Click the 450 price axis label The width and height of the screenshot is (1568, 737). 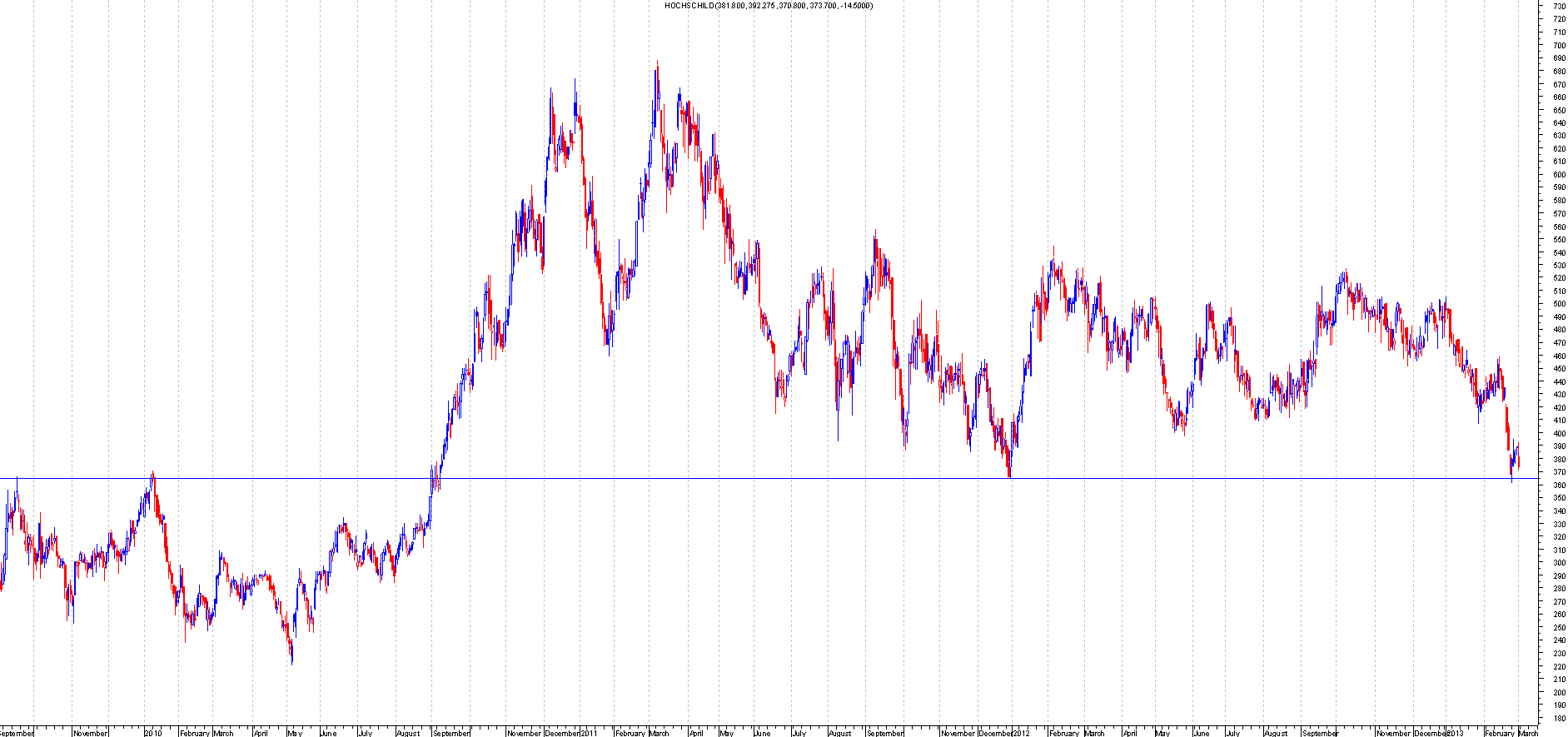click(1558, 369)
